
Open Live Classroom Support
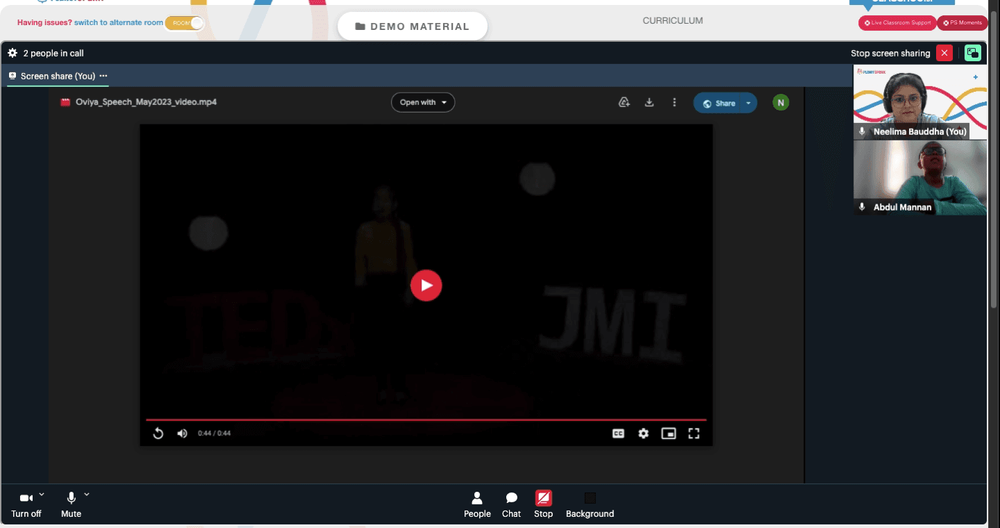pos(897,23)
